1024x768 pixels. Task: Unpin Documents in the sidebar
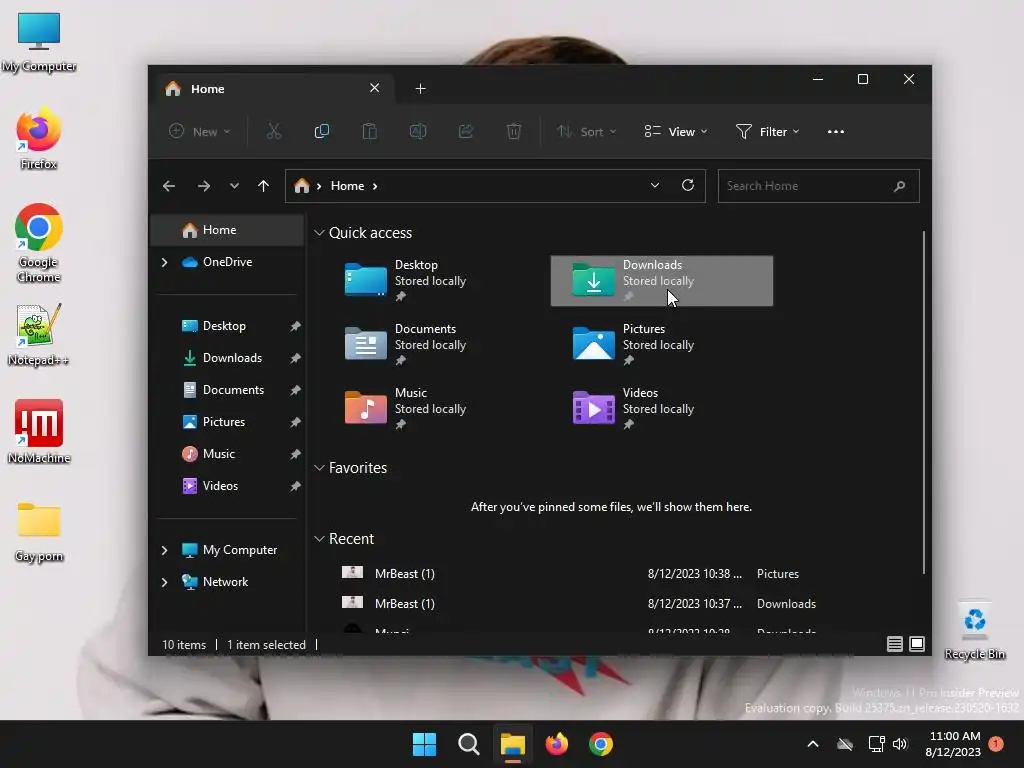295,390
